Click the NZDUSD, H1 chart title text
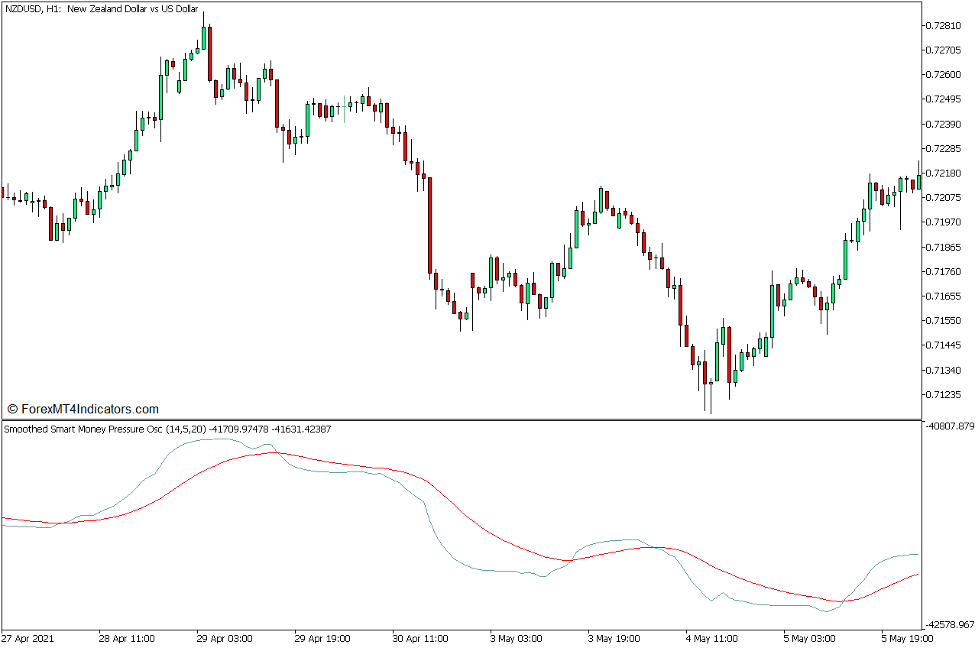Image resolution: width=977 pixels, height=650 pixels. pyautogui.click(x=102, y=9)
